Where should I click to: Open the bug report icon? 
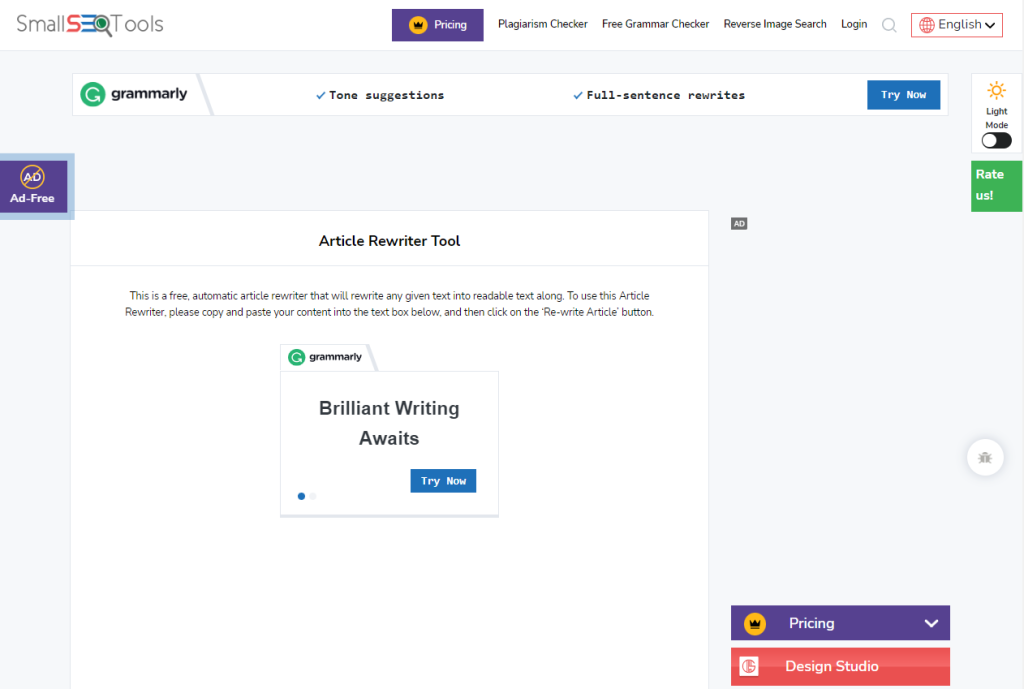[x=985, y=457]
